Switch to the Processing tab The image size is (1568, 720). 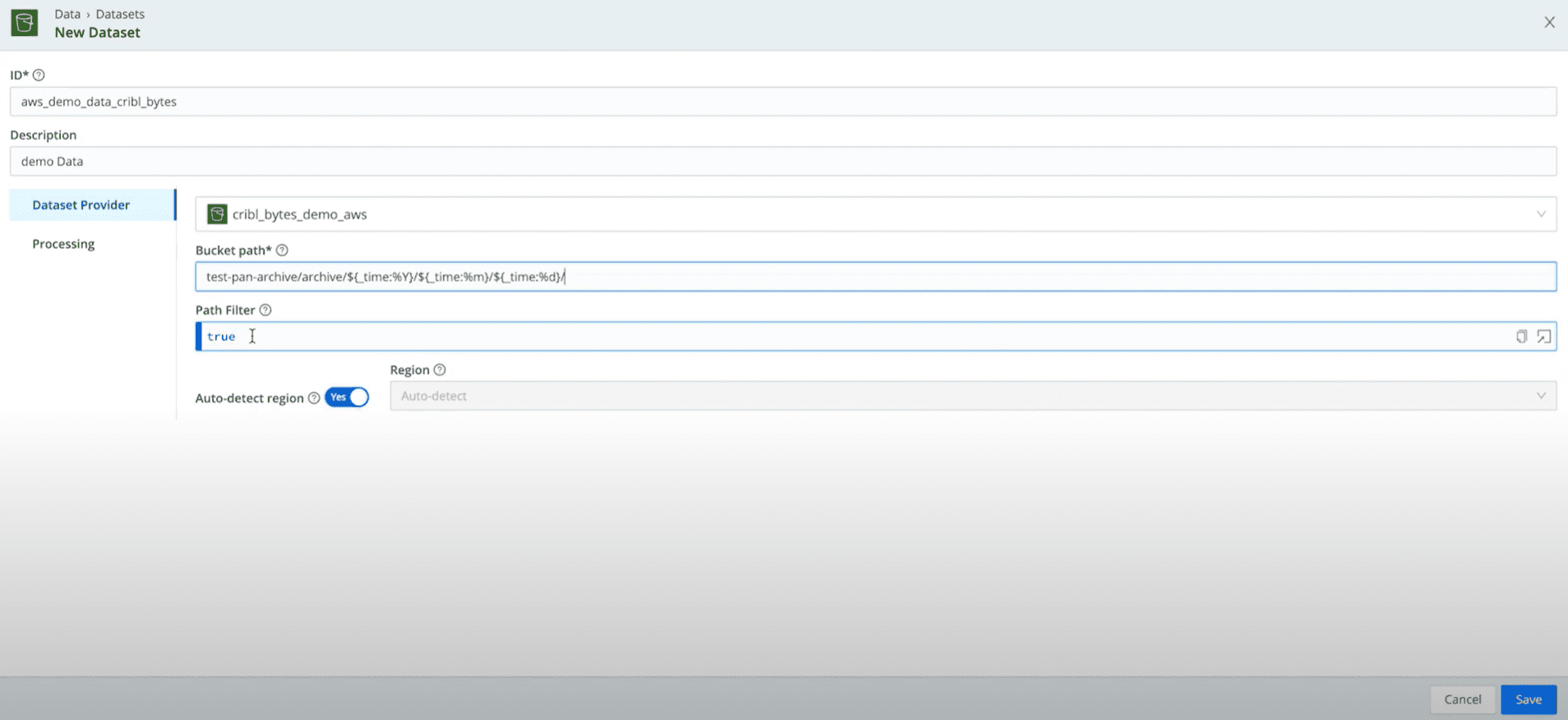click(63, 244)
